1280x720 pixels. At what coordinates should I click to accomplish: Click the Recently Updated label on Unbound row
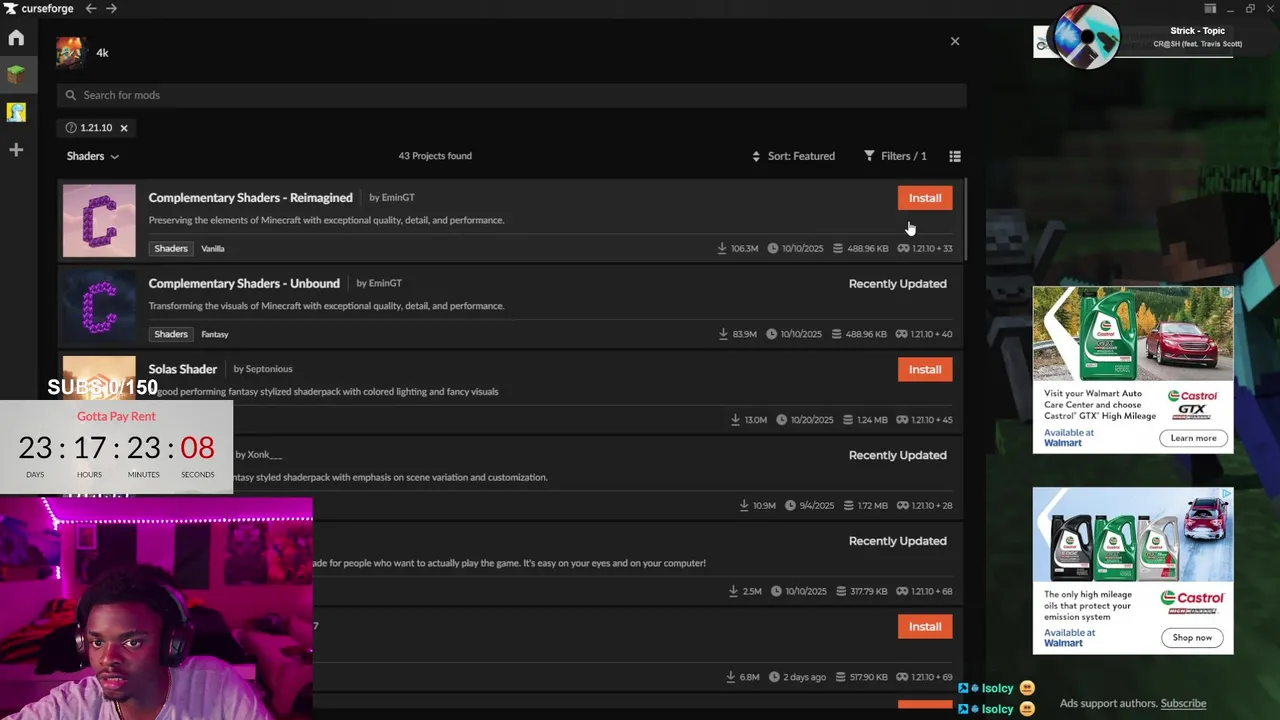click(898, 284)
